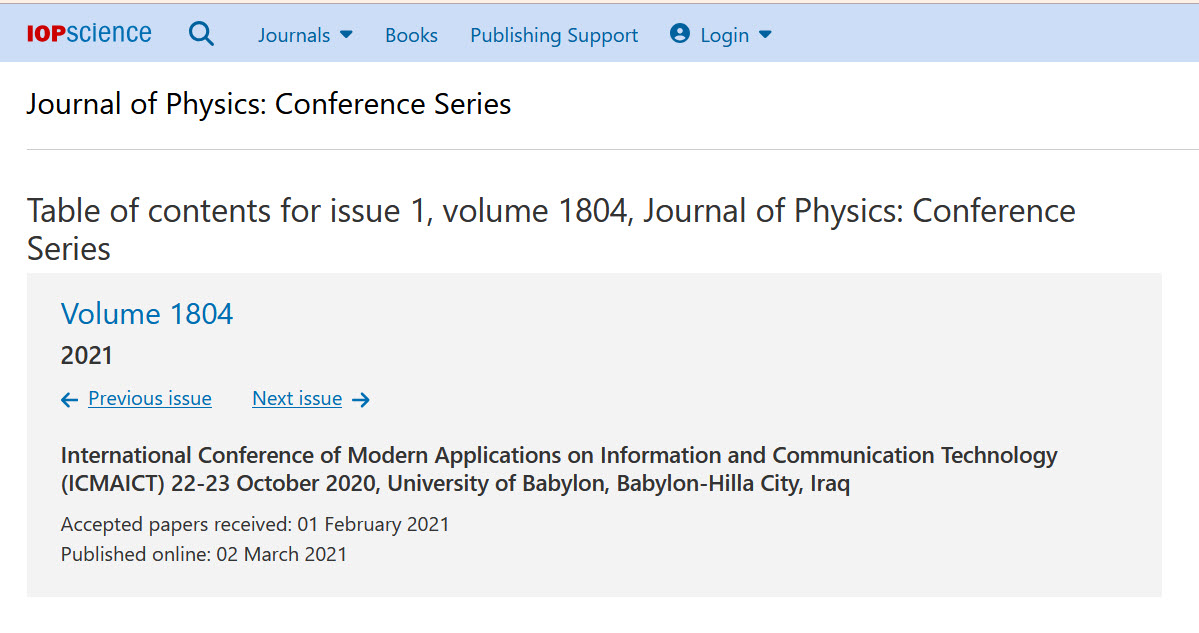Viewport: 1199px width, 633px height.
Task: Open the Journal of Physics: Conference Series title
Action: 268,104
